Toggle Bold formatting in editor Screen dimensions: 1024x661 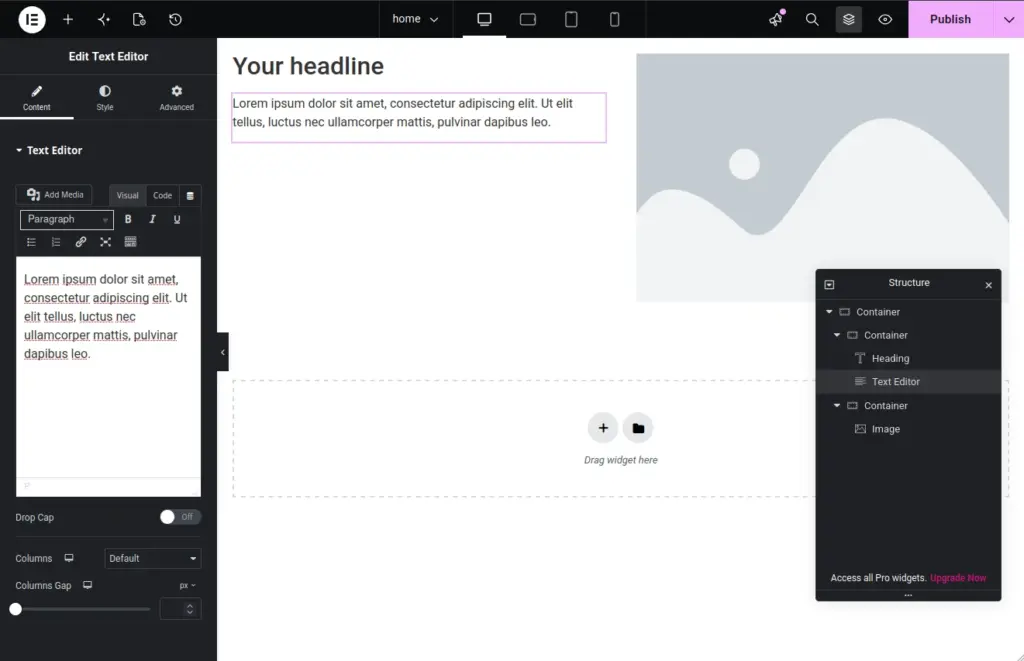pyautogui.click(x=128, y=219)
